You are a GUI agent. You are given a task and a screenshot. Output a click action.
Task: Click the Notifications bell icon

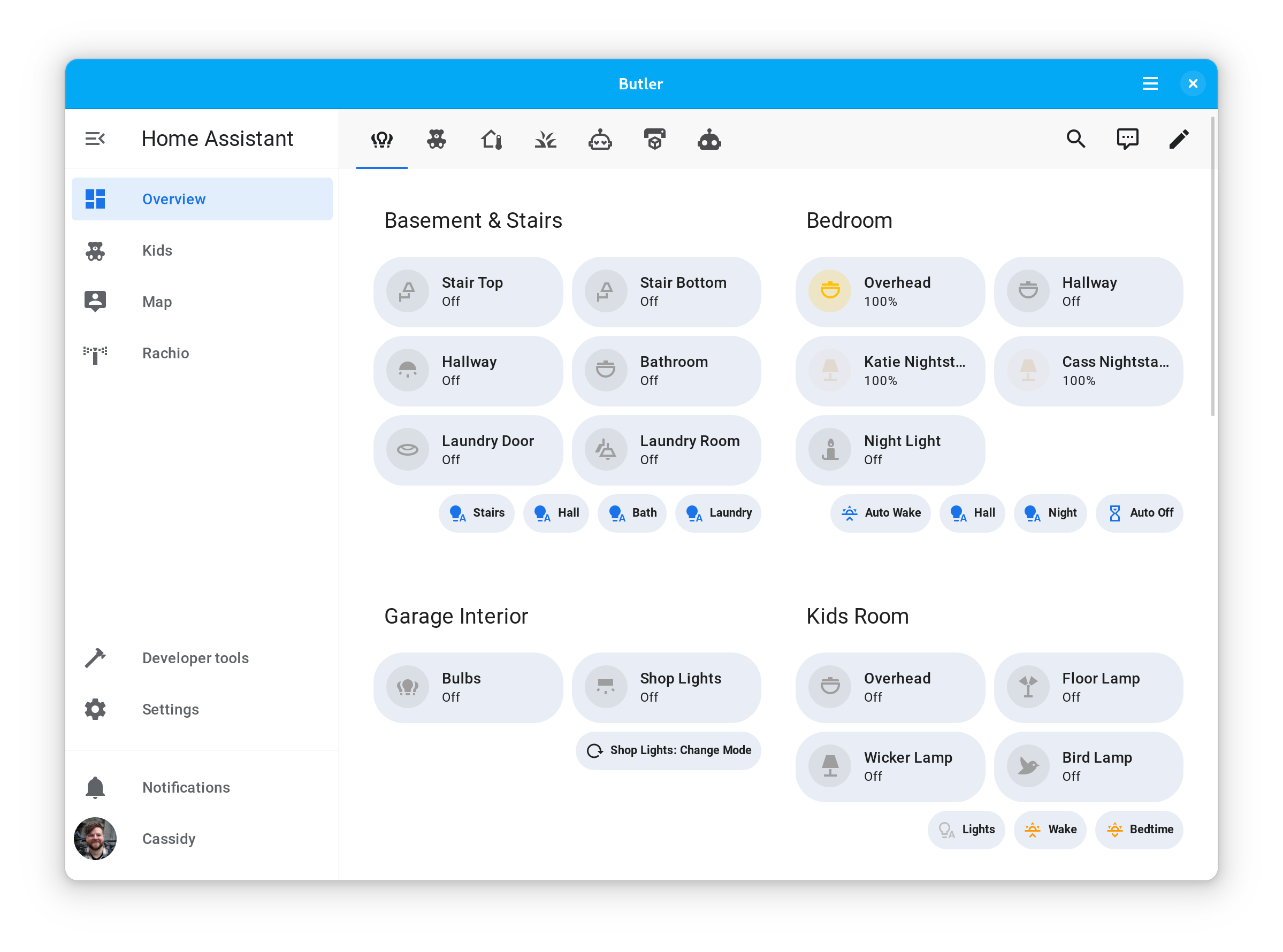(95, 787)
